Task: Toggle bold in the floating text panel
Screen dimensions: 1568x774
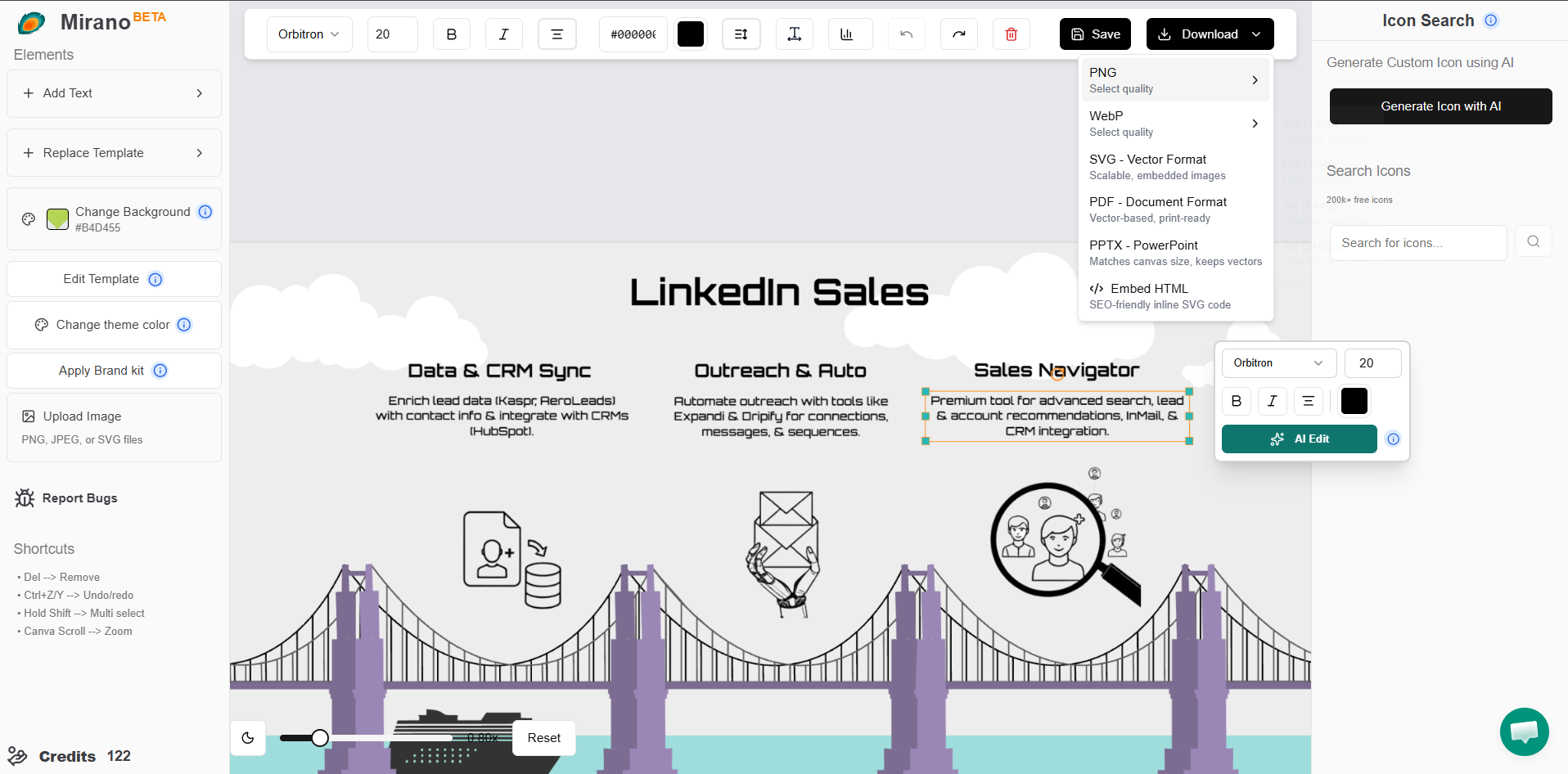Action: click(1236, 401)
